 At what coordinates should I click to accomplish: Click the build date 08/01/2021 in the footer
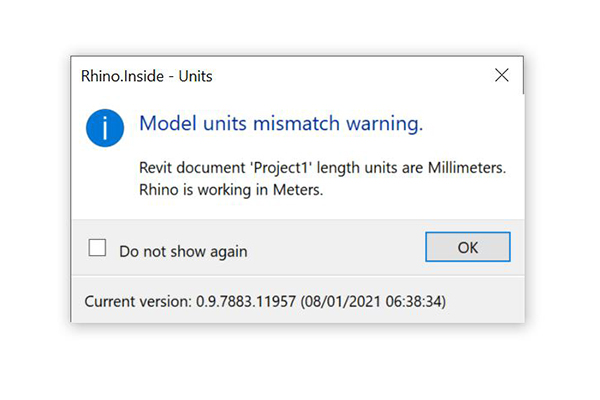(349, 300)
